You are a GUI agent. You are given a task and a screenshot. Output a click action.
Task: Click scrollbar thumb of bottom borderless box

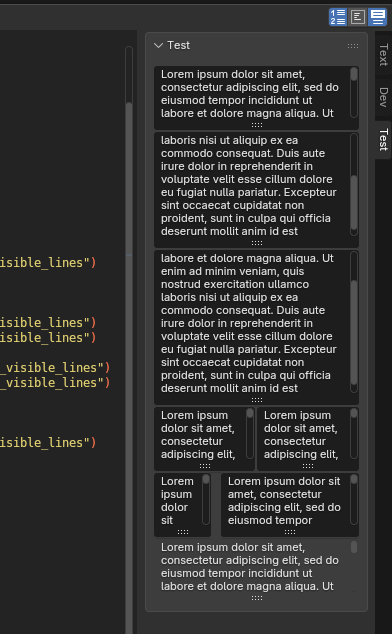(x=354, y=547)
